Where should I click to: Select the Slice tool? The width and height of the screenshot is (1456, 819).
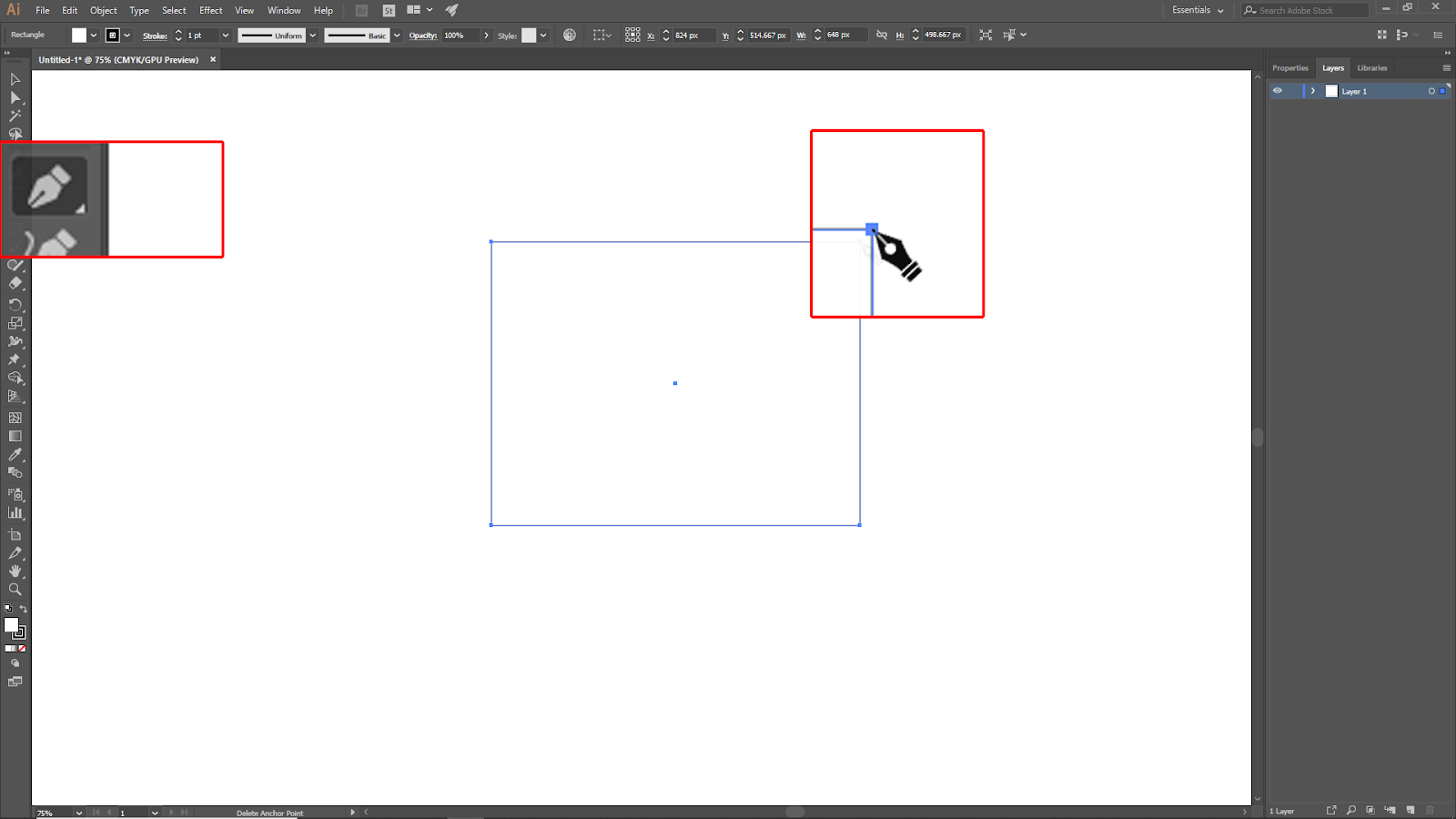(15, 552)
